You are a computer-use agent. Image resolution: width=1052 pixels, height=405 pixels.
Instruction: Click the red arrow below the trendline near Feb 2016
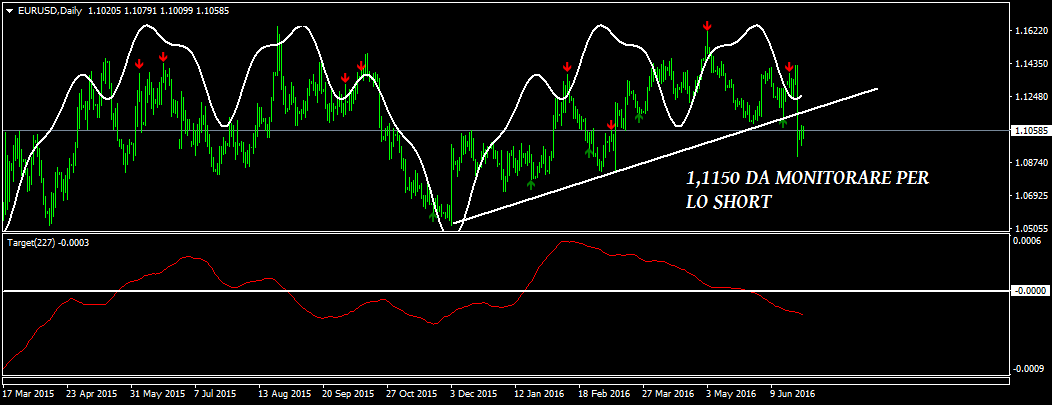(x=611, y=126)
